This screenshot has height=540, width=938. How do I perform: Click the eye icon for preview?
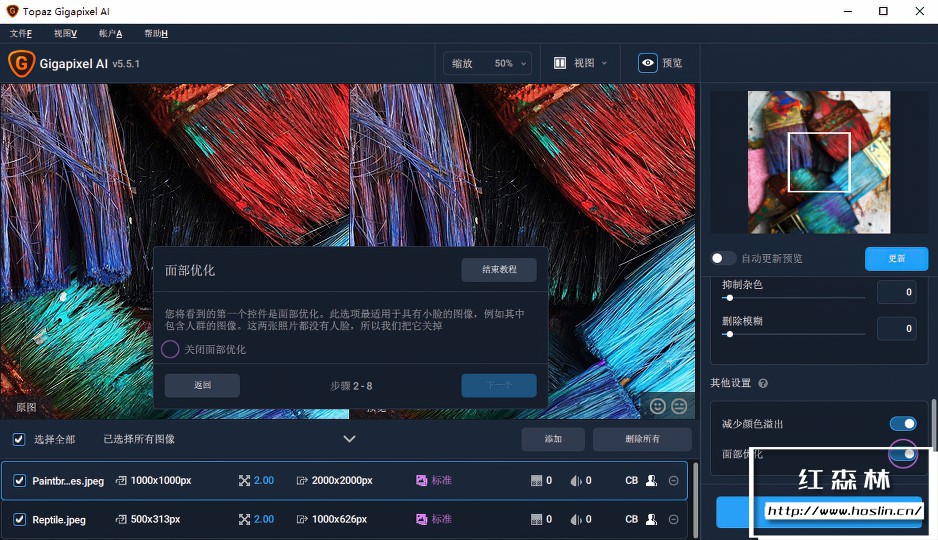(648, 63)
